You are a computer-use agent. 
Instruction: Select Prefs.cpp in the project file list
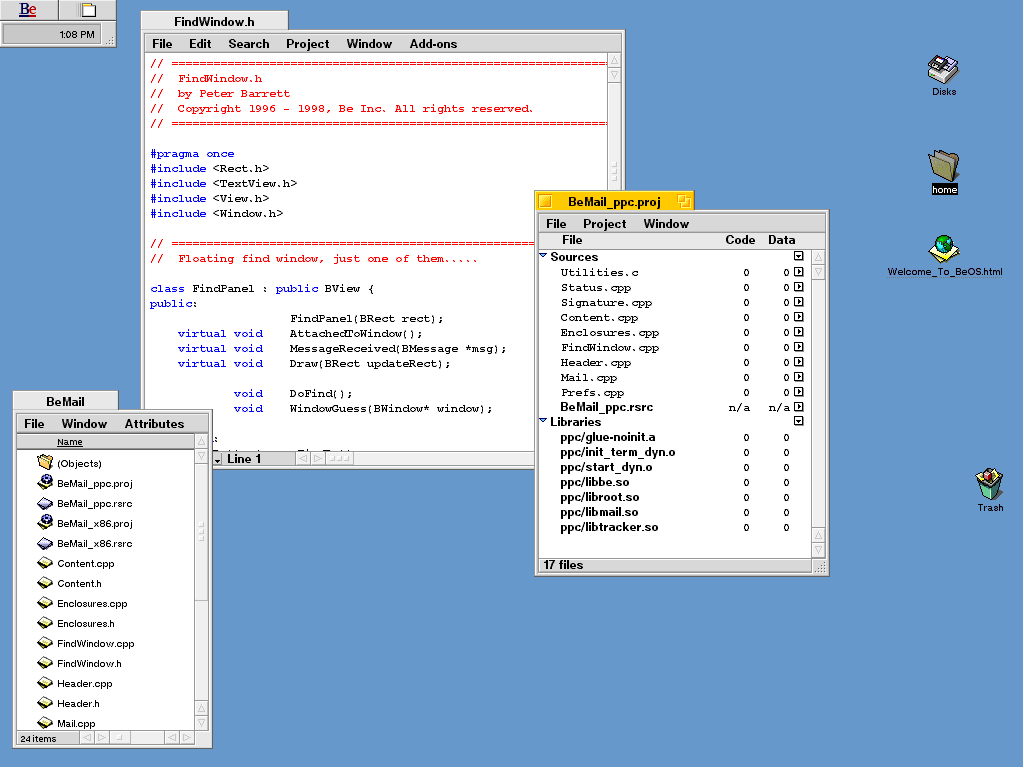coord(592,392)
